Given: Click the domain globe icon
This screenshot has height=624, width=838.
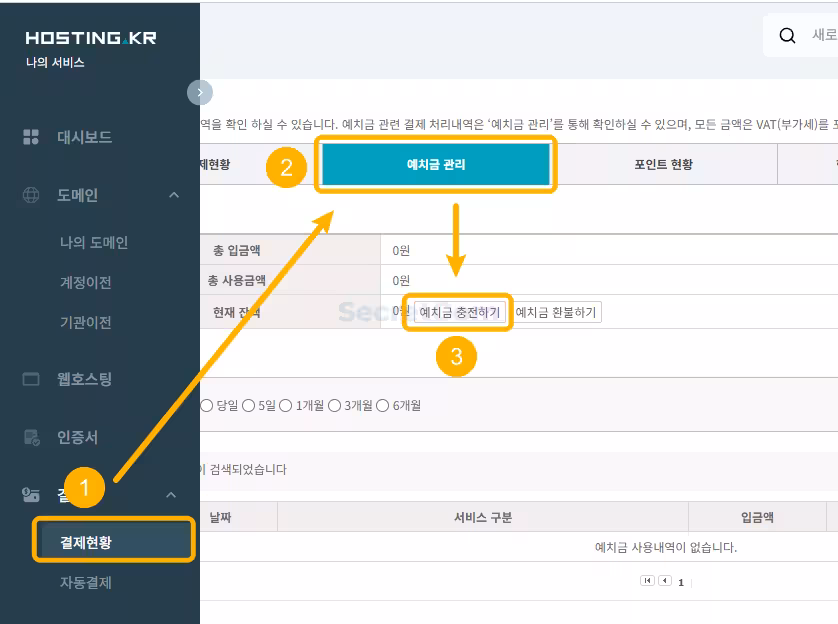Looking at the screenshot, I should pyautogui.click(x=31, y=195).
